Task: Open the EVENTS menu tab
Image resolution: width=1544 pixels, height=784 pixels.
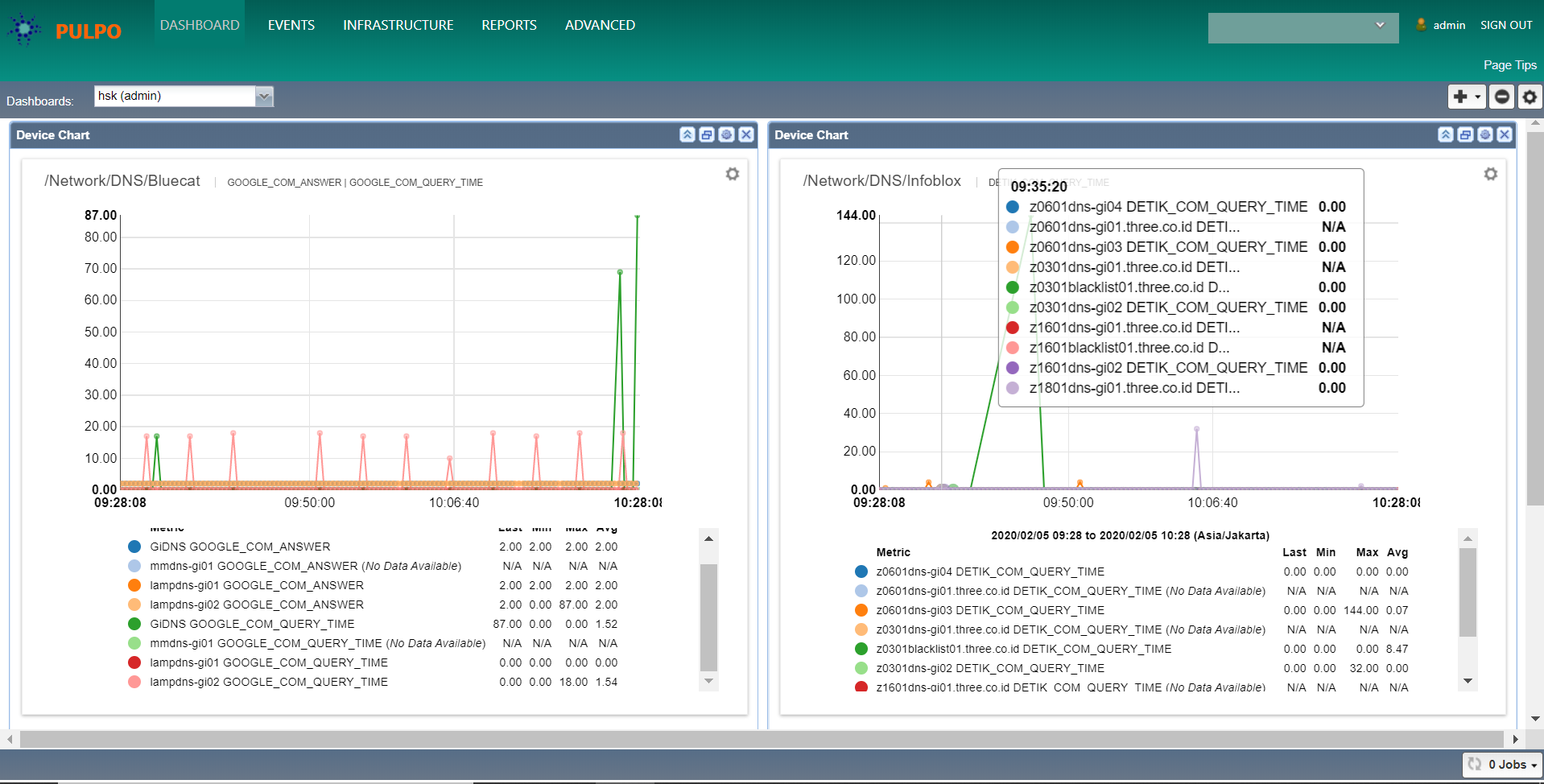Action: (291, 25)
